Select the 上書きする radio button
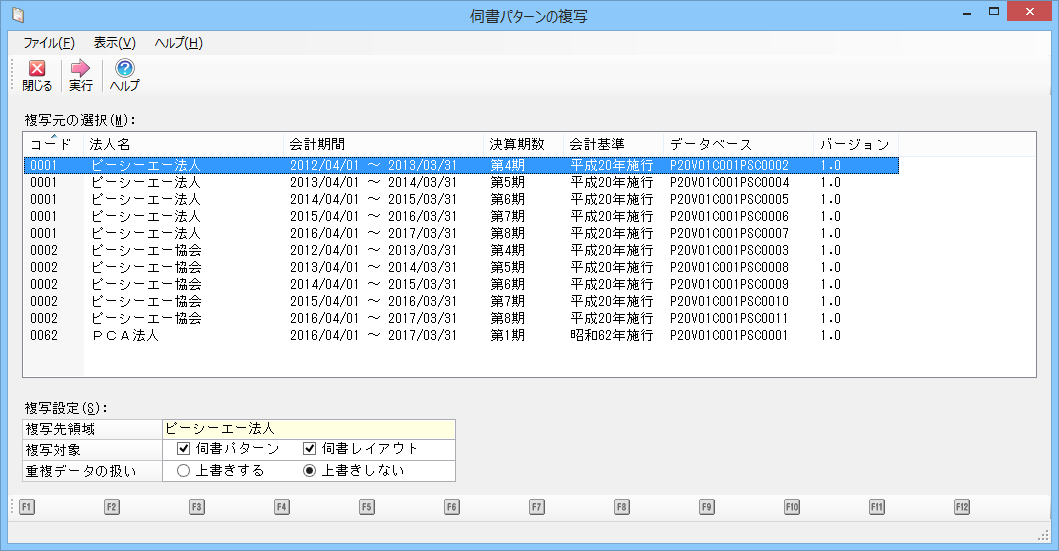The image size is (1059, 551). click(183, 470)
